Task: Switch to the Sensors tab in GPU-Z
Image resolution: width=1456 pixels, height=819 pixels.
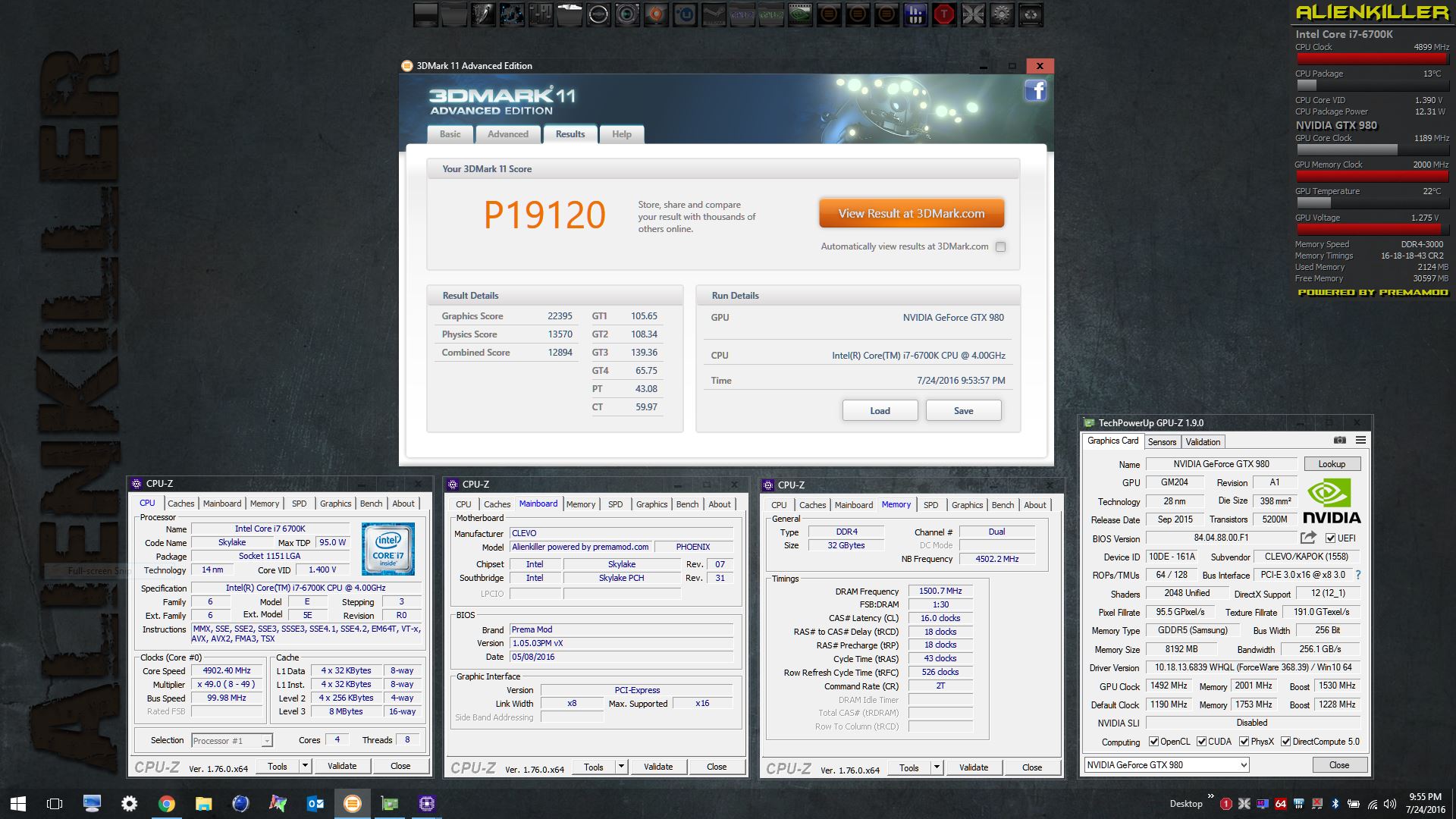Action: (1162, 442)
